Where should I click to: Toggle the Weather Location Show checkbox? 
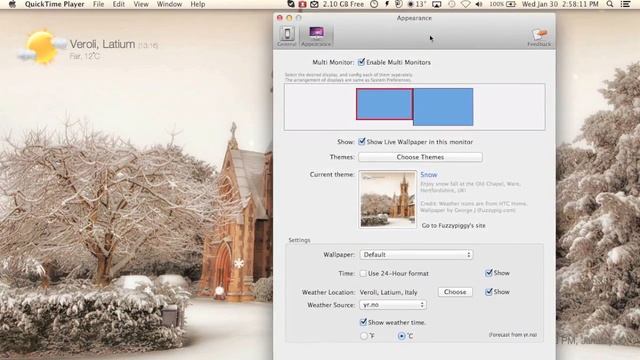tap(489, 291)
